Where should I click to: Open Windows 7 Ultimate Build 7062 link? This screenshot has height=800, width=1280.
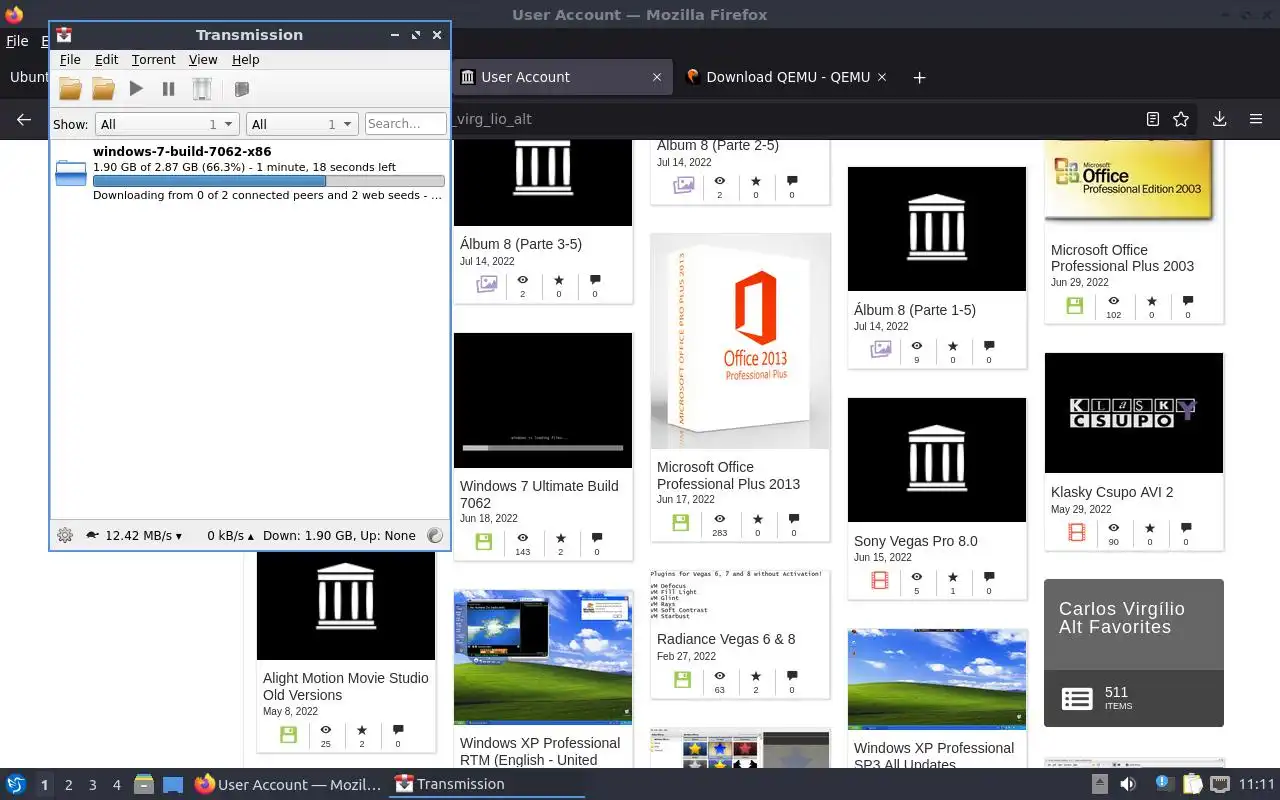[539, 494]
